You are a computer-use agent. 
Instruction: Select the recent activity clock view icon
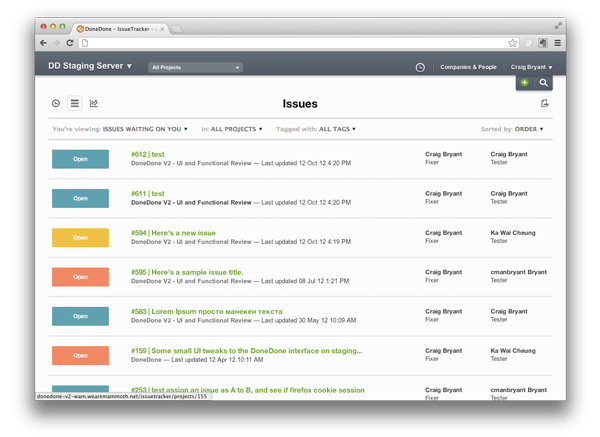[x=56, y=103]
